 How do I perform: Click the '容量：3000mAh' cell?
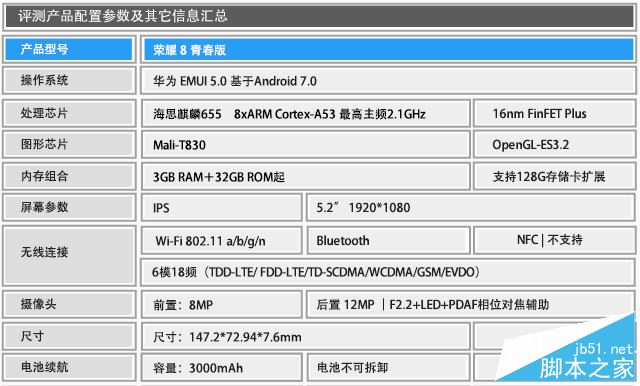pyautogui.click(x=222, y=367)
